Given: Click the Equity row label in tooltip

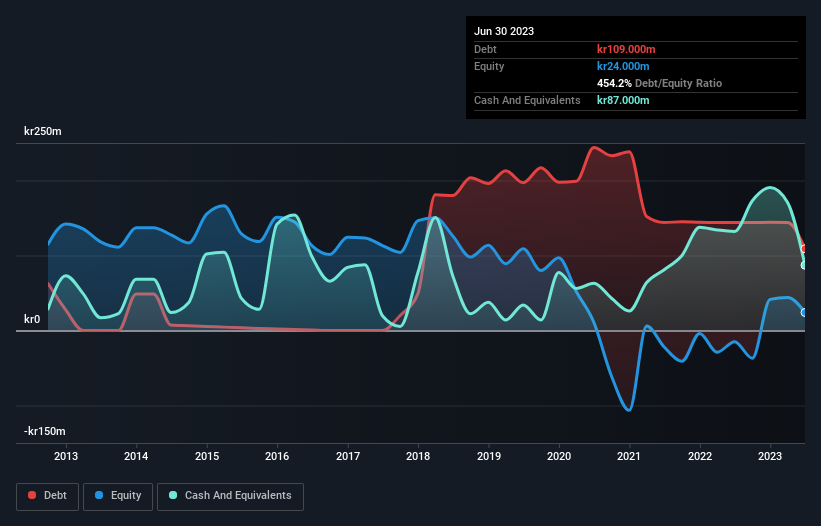Looking at the screenshot, I should (489, 66).
